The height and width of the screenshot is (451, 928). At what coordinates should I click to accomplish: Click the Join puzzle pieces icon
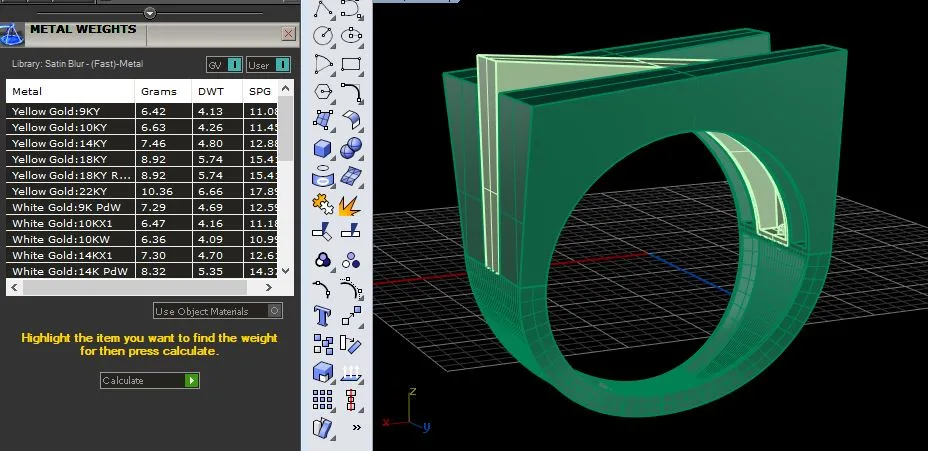click(323, 204)
